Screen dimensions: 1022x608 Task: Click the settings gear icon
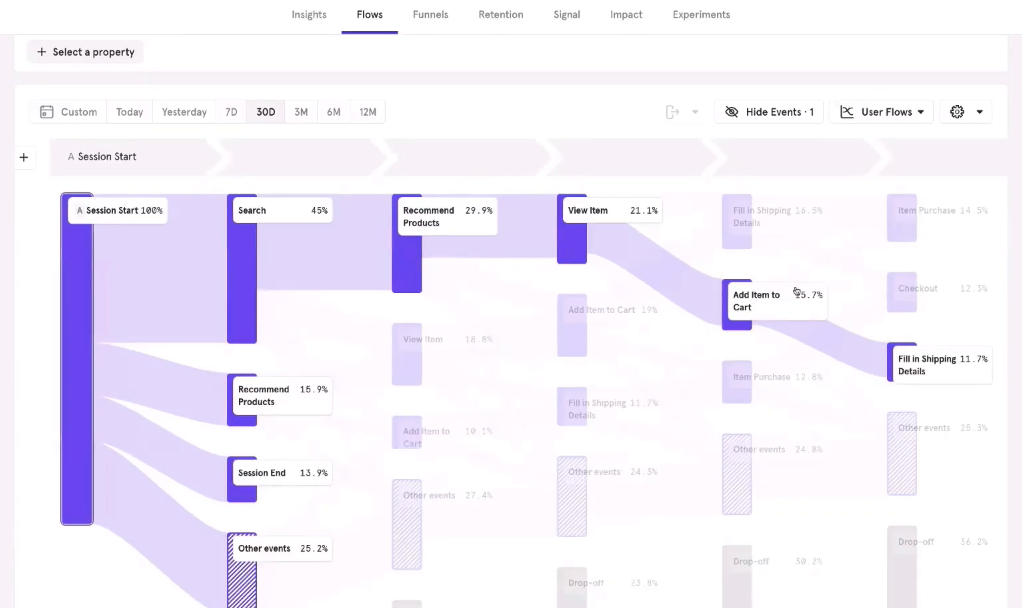coord(957,112)
